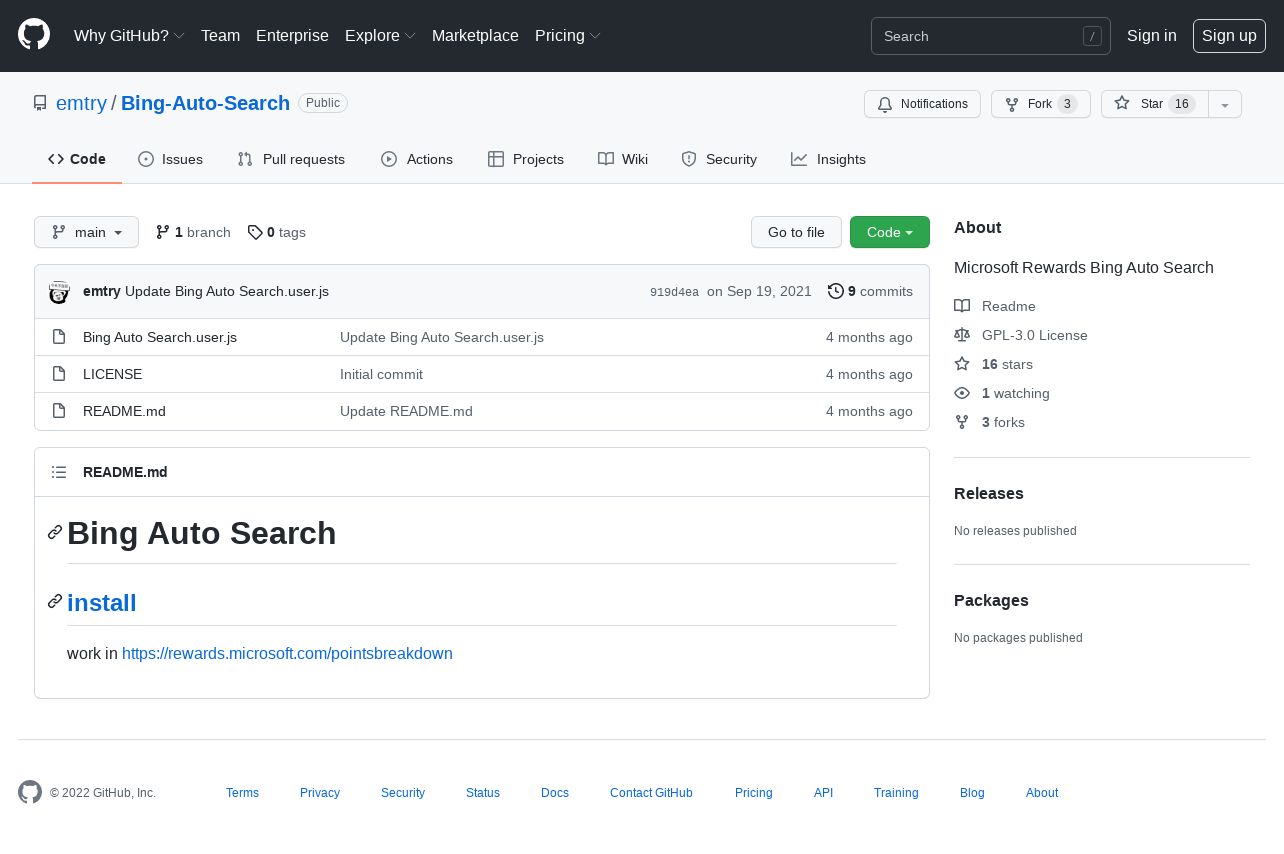Click the anchor link icon beside Bing Auto Search heading
The image size is (1284, 854).
[x=55, y=532]
